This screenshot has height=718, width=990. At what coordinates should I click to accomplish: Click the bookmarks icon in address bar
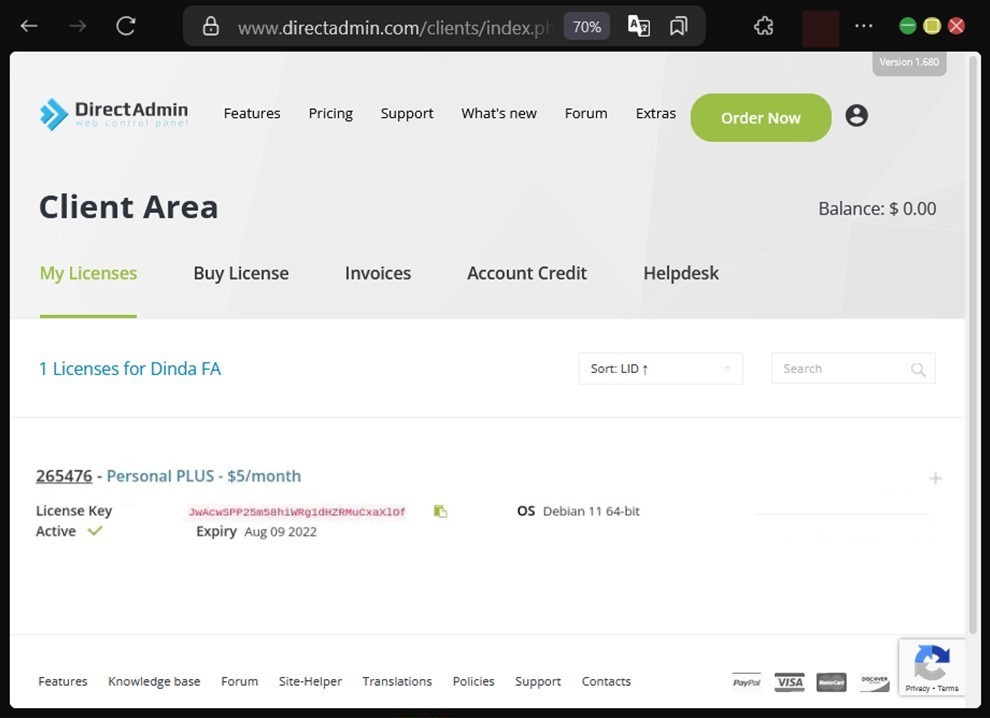click(x=679, y=27)
